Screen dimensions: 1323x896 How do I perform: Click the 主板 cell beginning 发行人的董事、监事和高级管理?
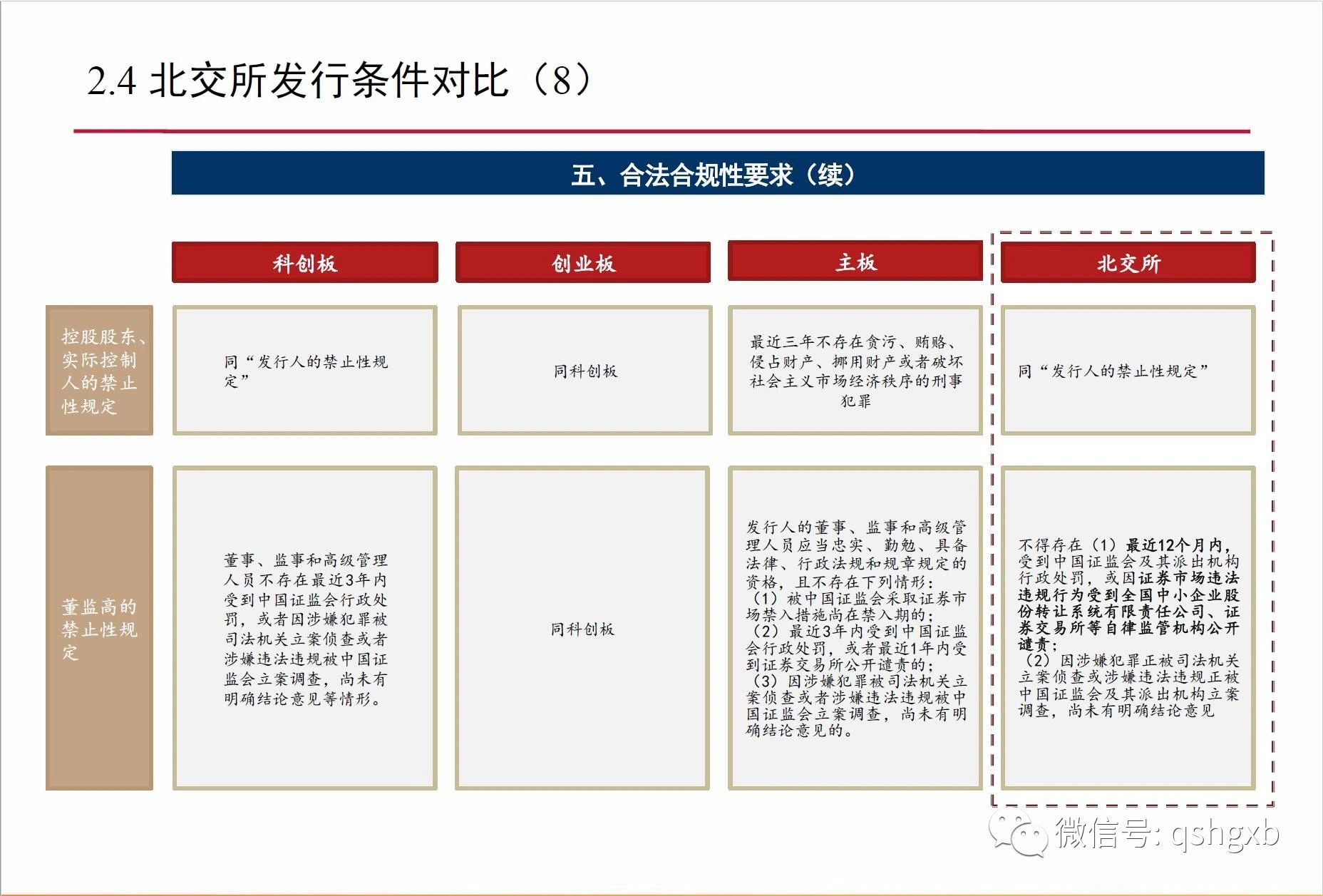tap(855, 628)
